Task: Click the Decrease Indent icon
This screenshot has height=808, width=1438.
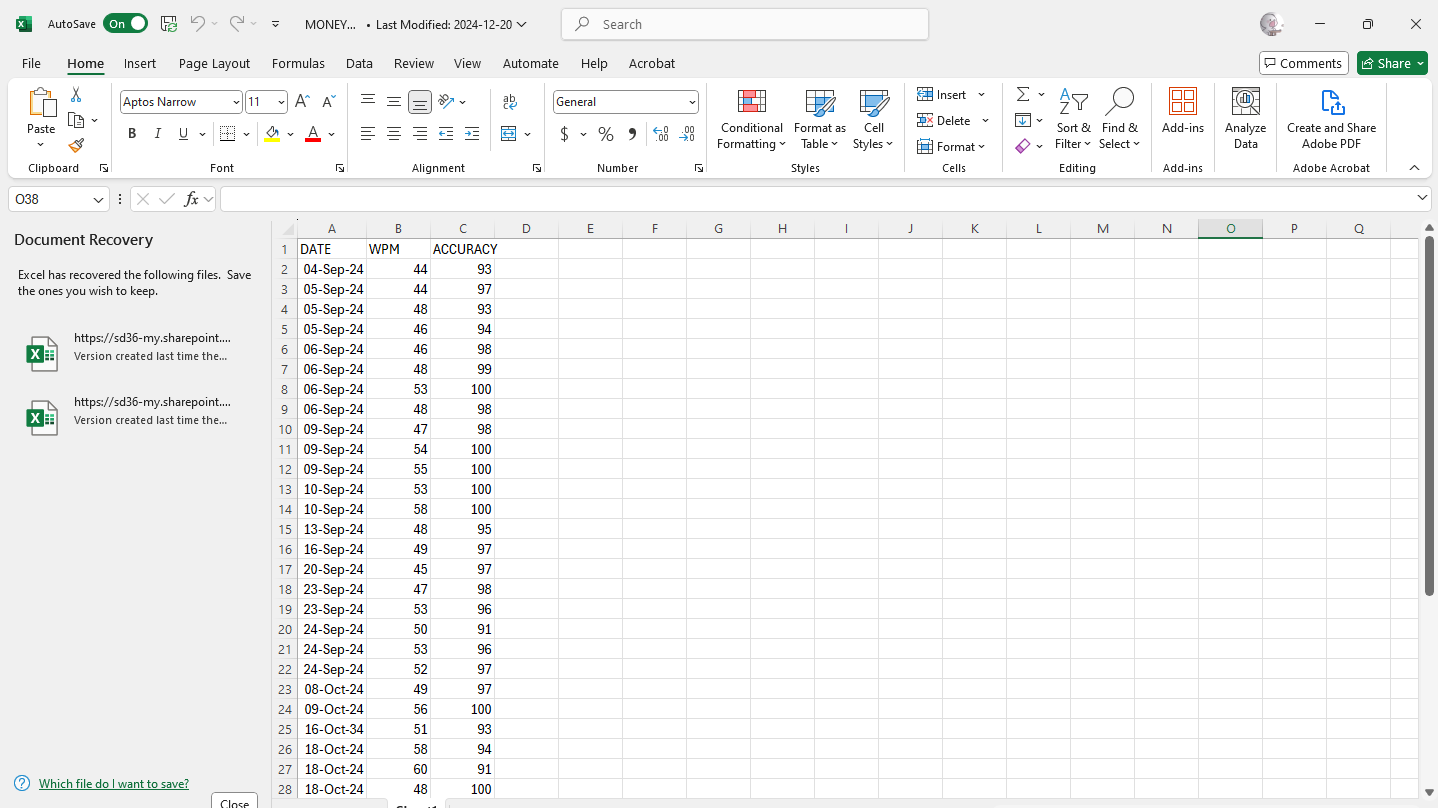Action: click(x=446, y=134)
